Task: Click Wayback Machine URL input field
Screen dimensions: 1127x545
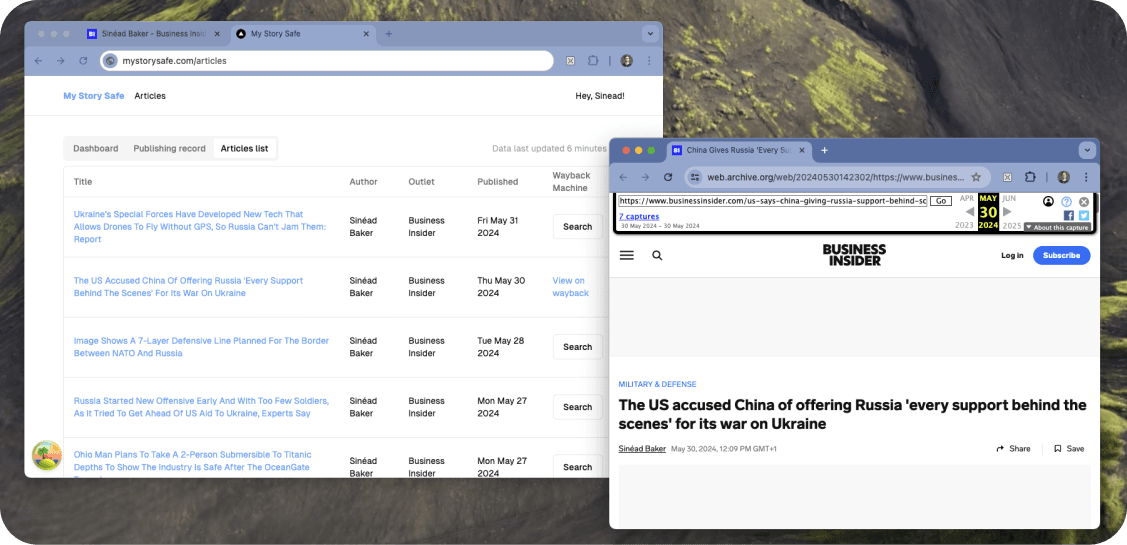Action: [773, 201]
